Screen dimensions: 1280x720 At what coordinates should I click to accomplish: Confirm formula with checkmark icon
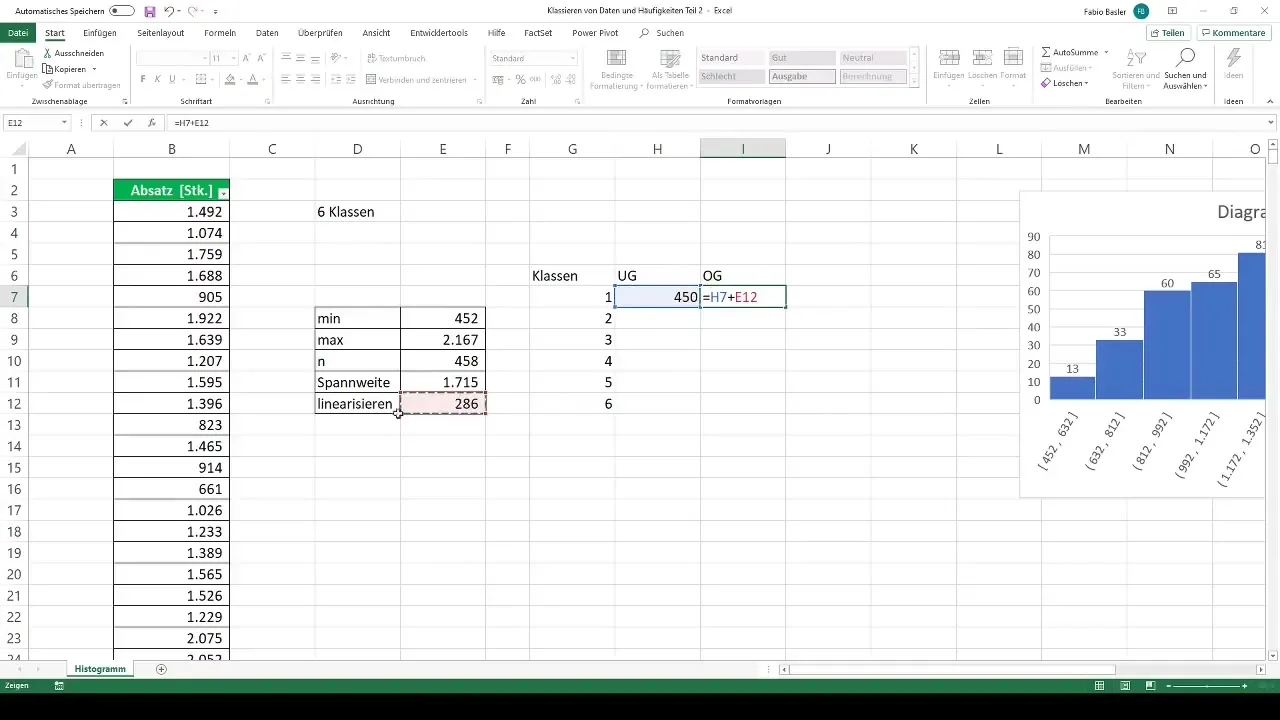pos(127,123)
